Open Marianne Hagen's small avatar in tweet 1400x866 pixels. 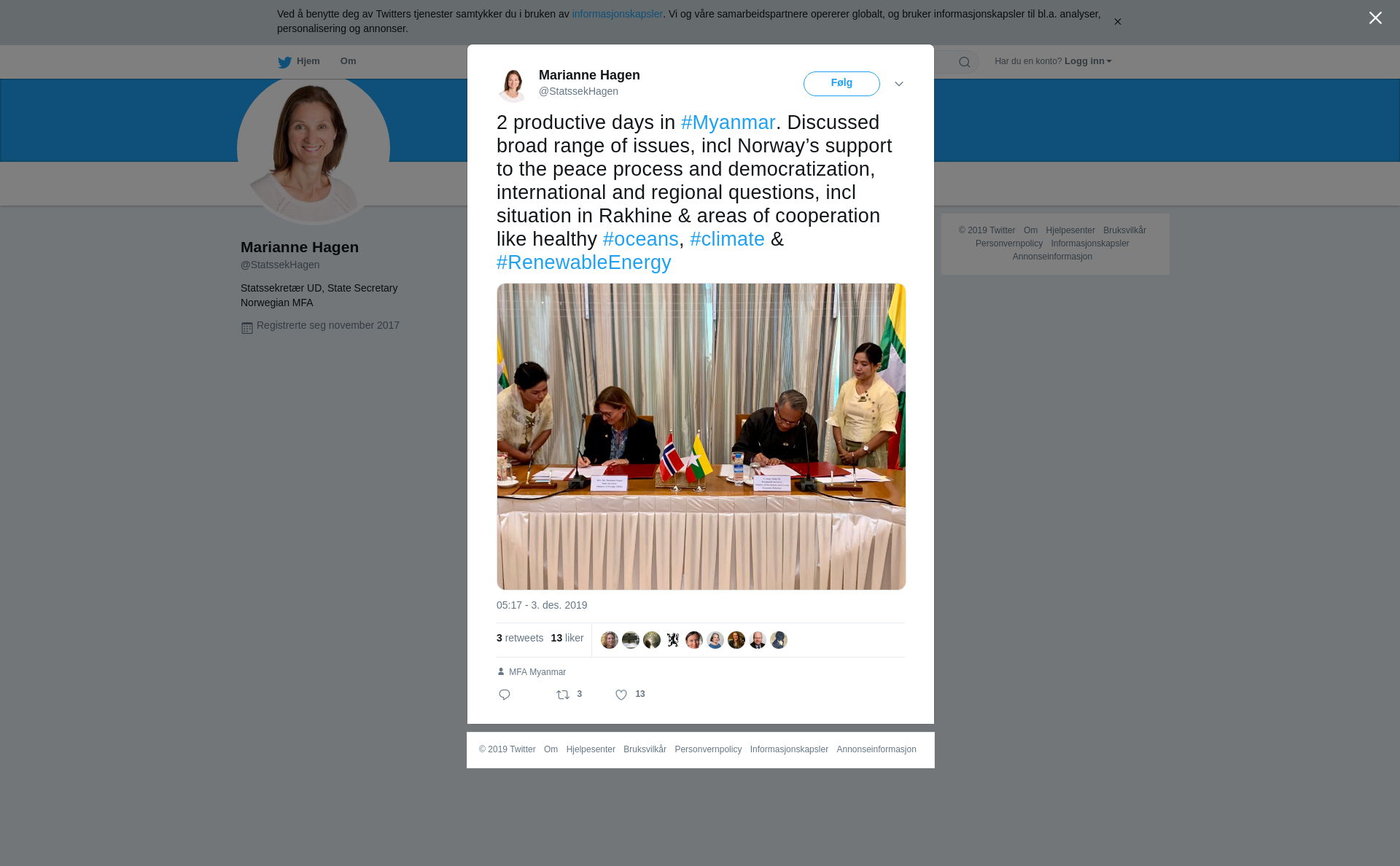click(x=513, y=85)
